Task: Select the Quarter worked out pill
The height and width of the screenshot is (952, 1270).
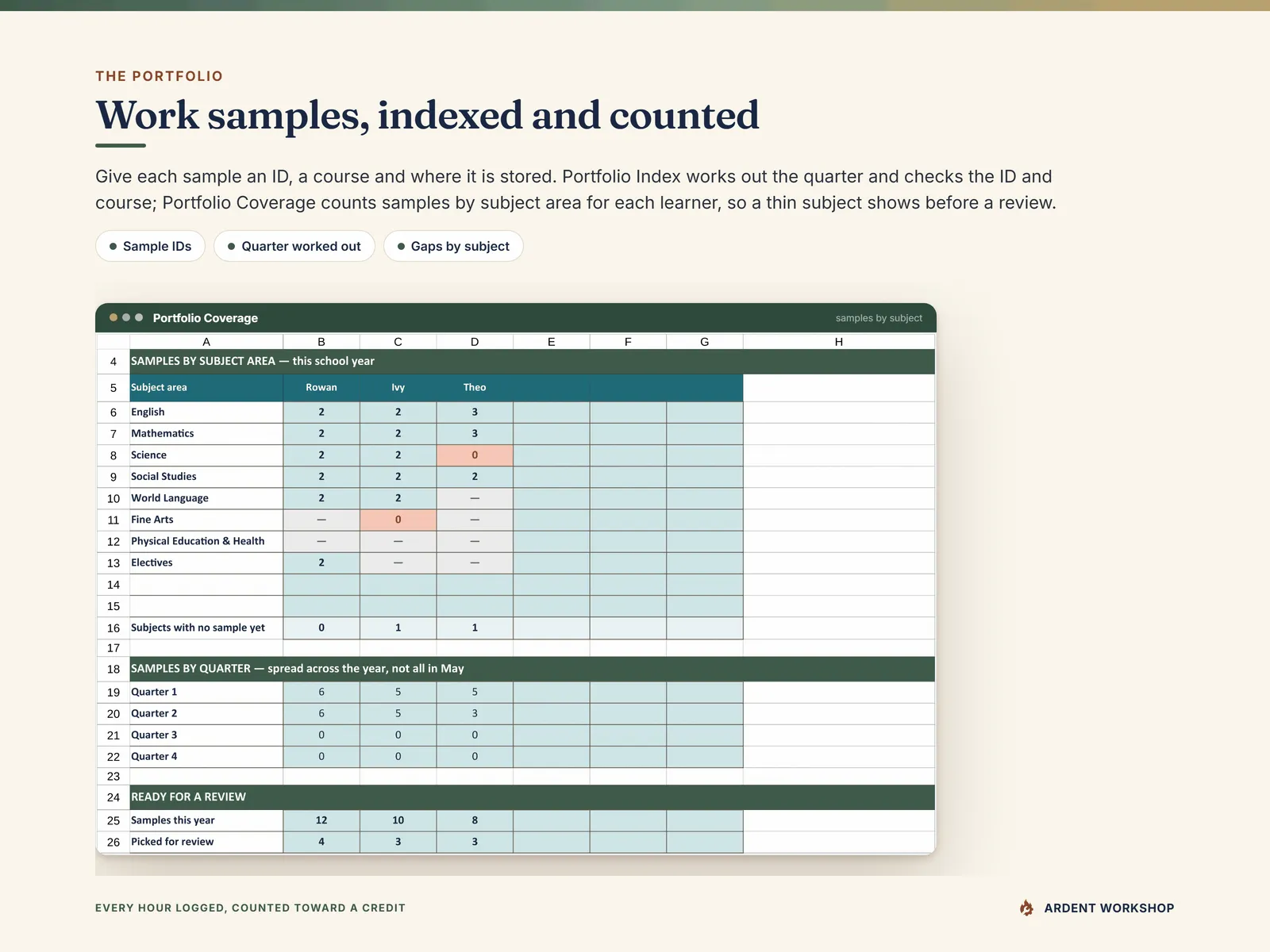Action: [x=294, y=246]
